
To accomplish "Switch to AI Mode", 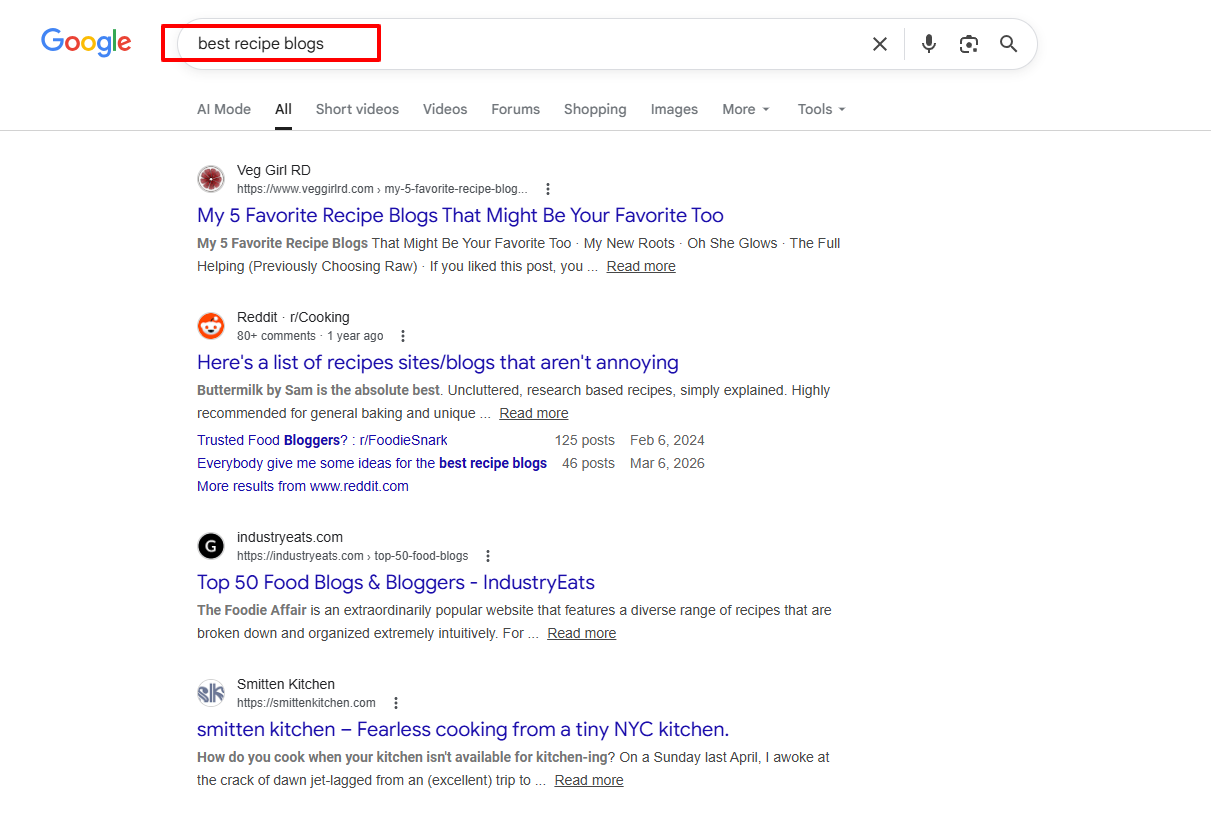I will 224,109.
